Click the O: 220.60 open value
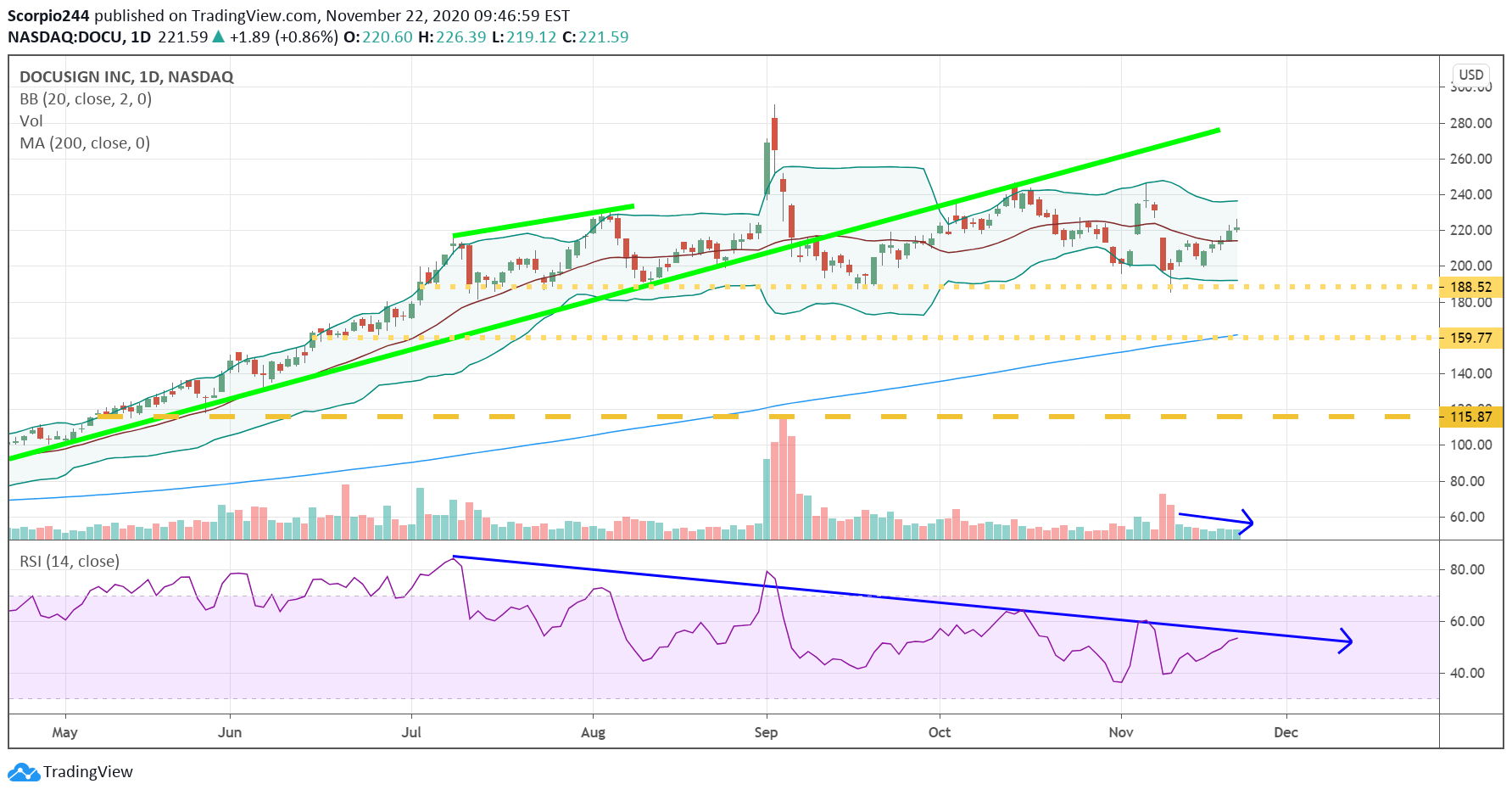1512x795 pixels. click(378, 37)
